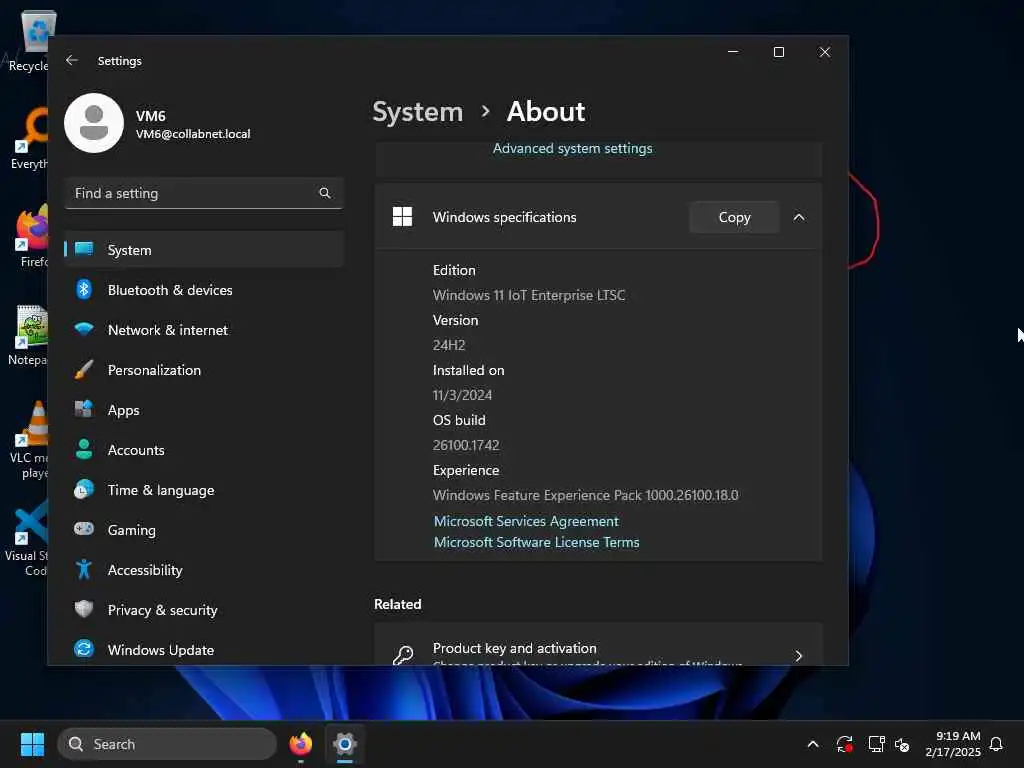1024x768 pixels.
Task: Select the OS build value 26100.1742
Action: tap(466, 445)
